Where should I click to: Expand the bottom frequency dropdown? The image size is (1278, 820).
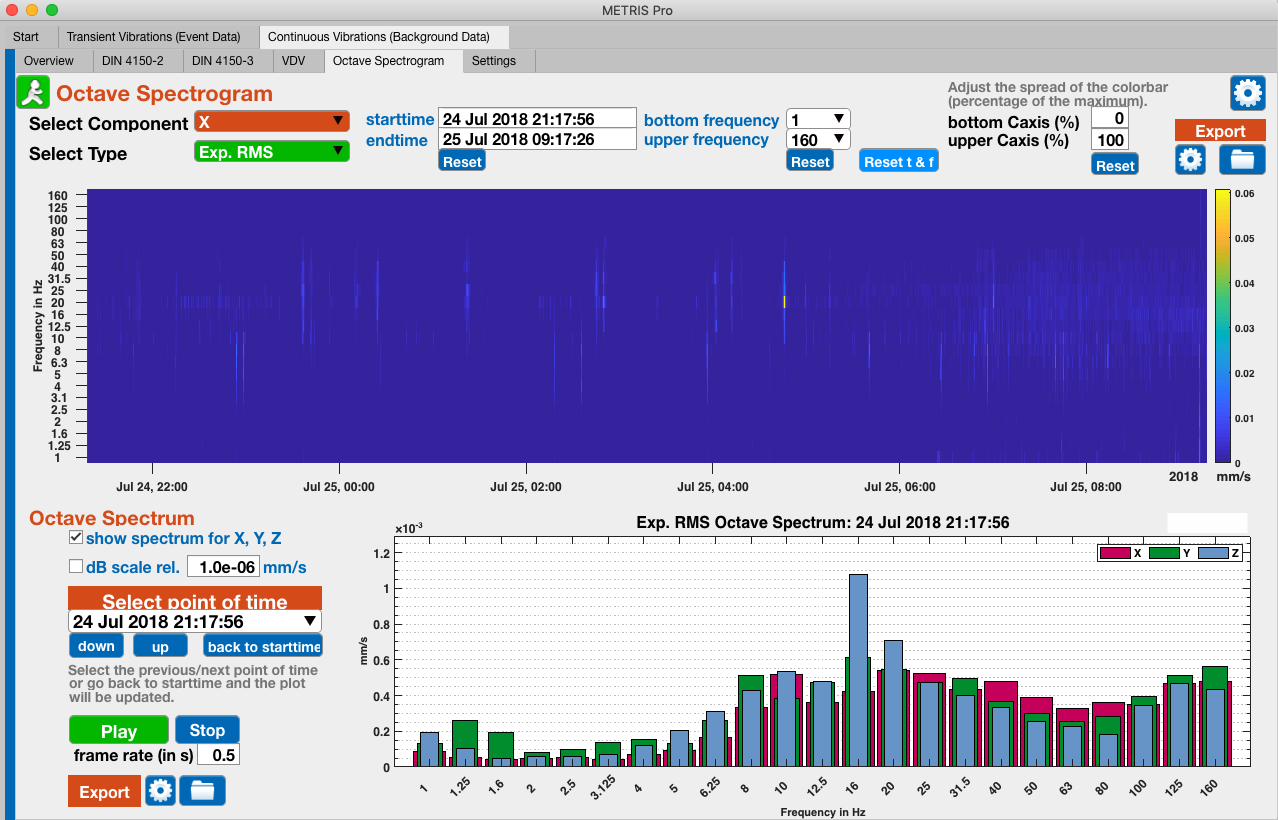pos(818,119)
